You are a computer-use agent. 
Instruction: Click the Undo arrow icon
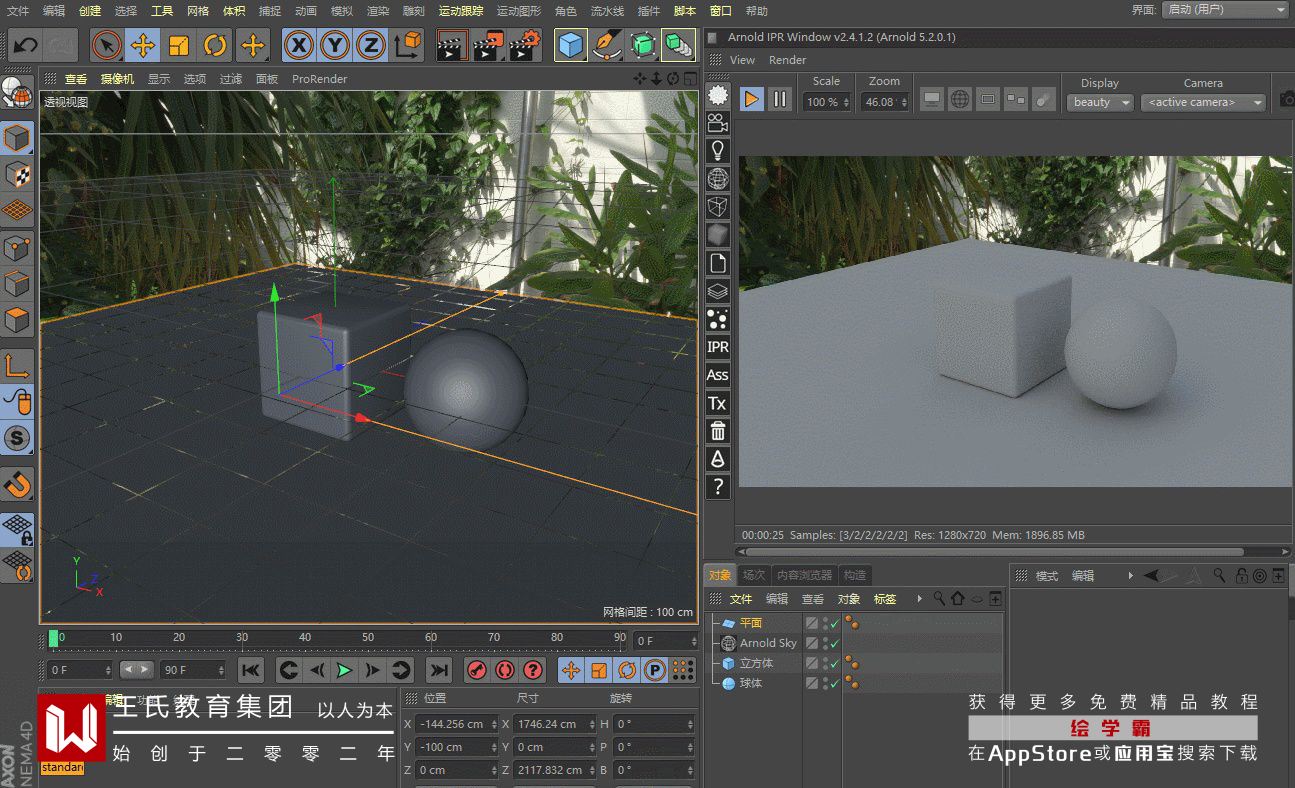(x=25, y=45)
